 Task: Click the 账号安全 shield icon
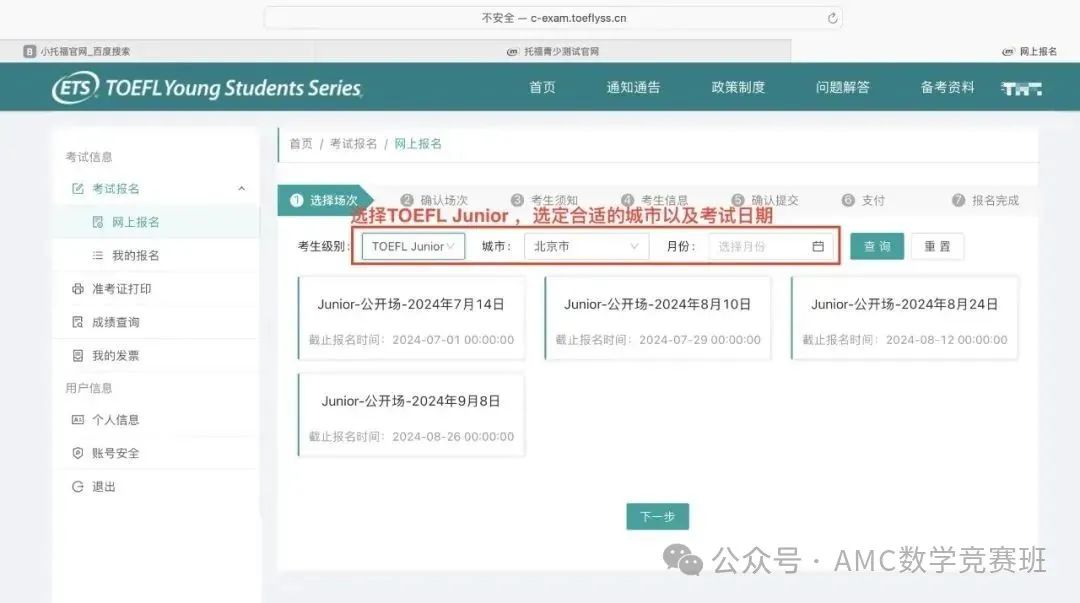coord(78,453)
